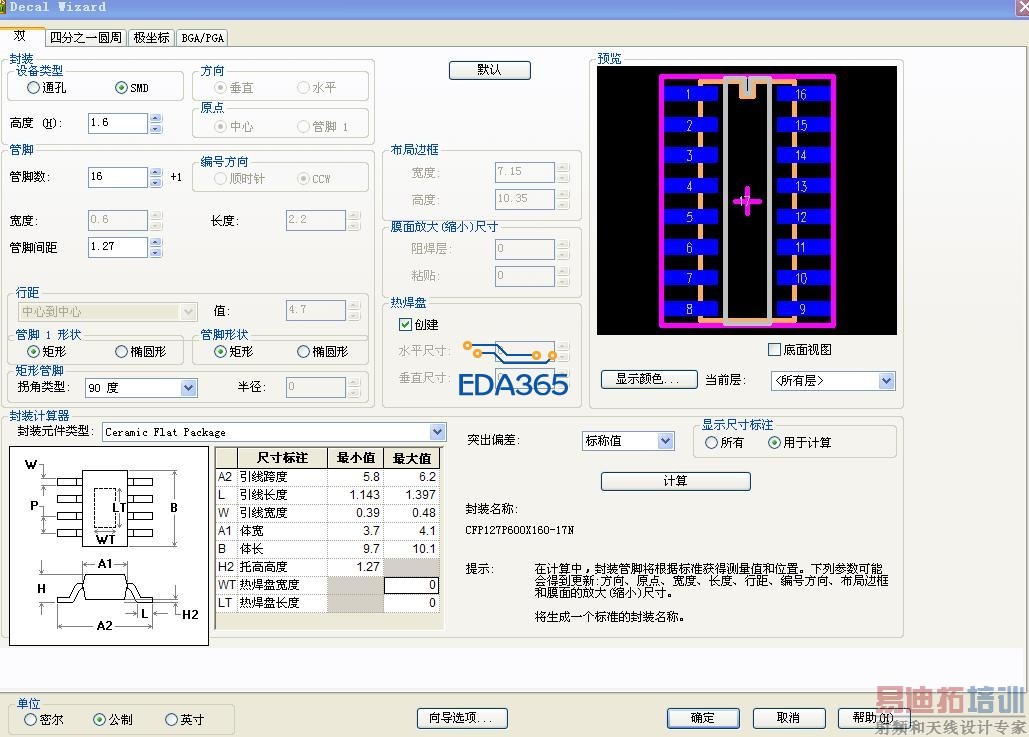Image resolution: width=1029 pixels, height=737 pixels.
Task: Select the SMD device type option
Action: click(121, 87)
